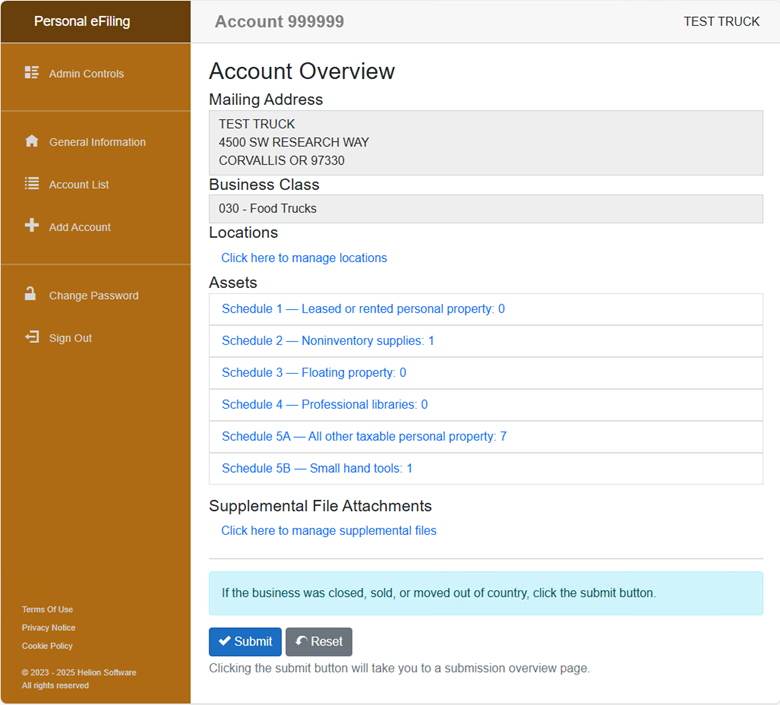The image size is (780, 705).
Task: Select Change Password in sidebar
Action: [93, 296]
